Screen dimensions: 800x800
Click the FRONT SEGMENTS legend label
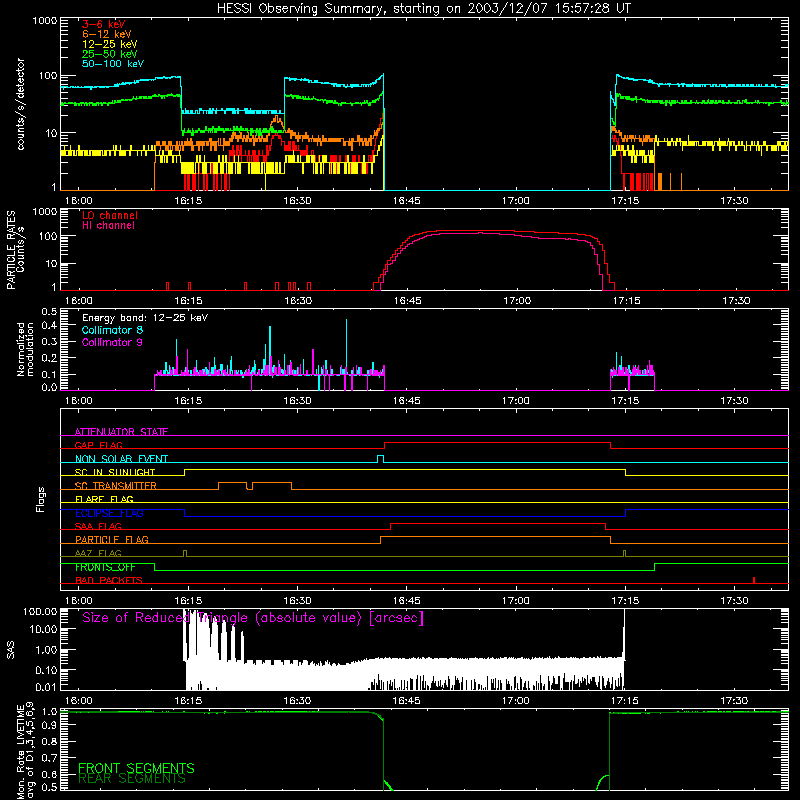pos(136,768)
